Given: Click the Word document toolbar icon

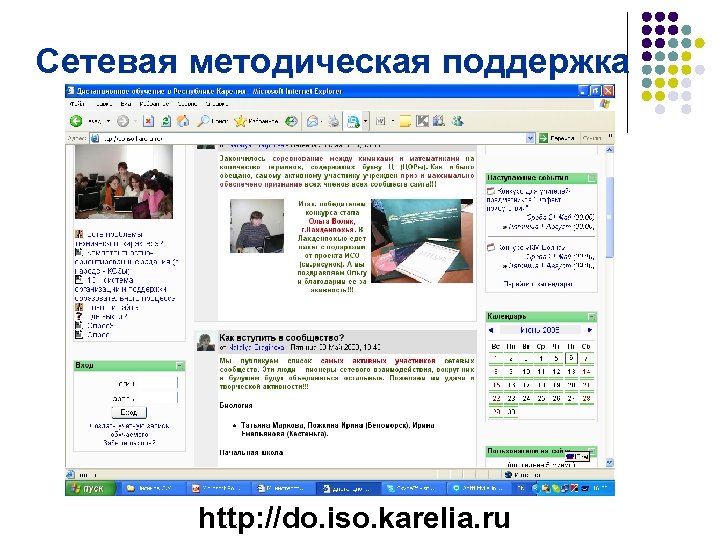Looking at the screenshot, I should click(x=381, y=121).
